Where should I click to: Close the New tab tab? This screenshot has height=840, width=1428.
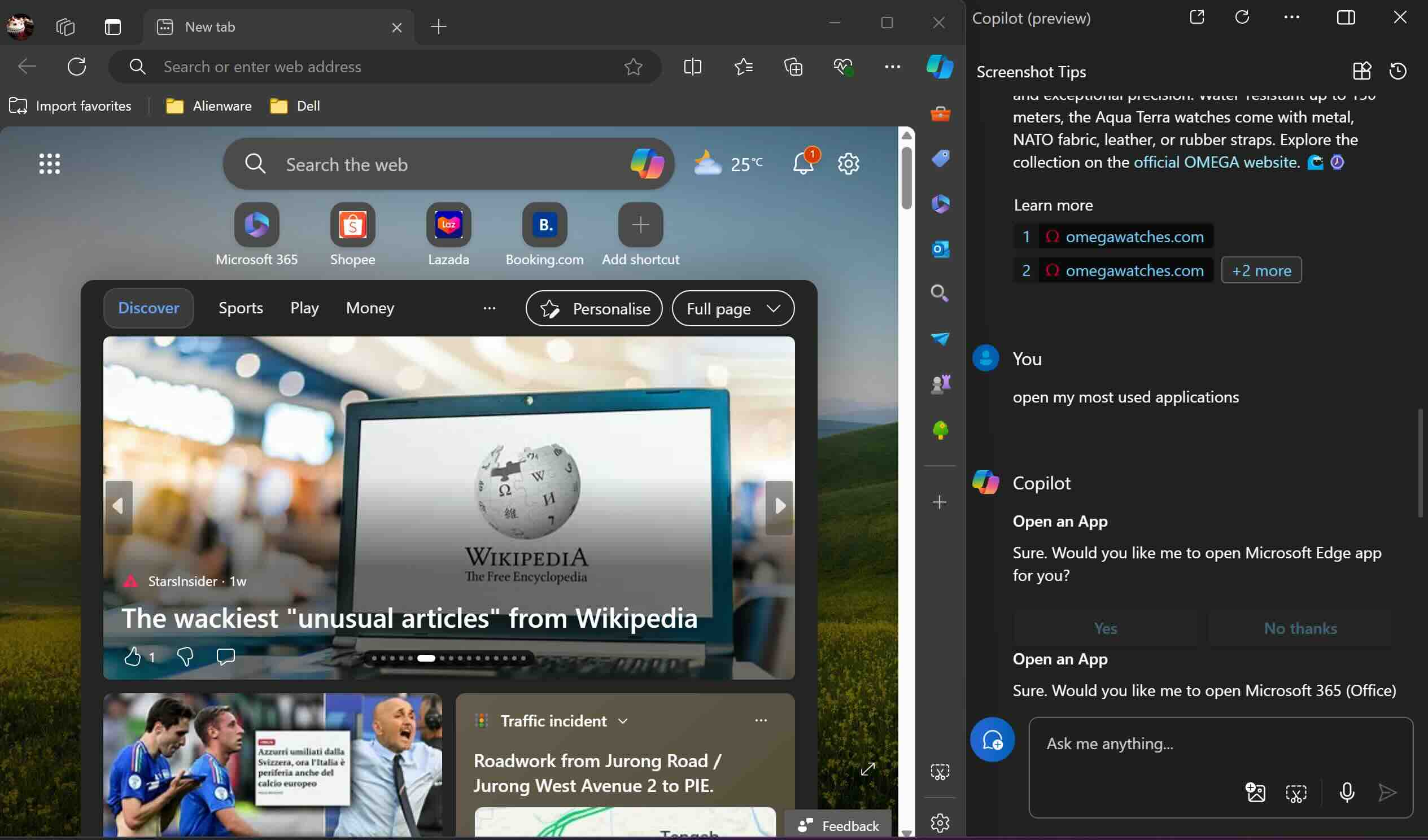click(x=396, y=27)
